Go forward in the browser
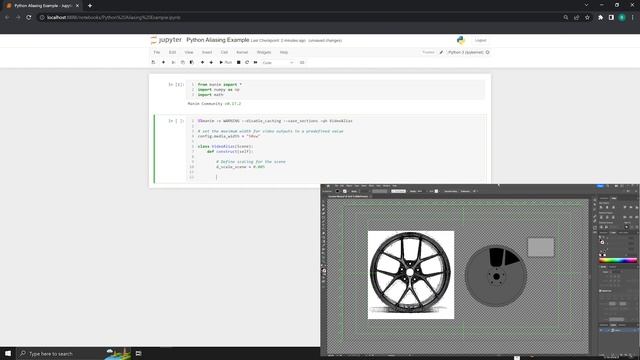Viewport: 640px width, 360px height. (x=18, y=18)
